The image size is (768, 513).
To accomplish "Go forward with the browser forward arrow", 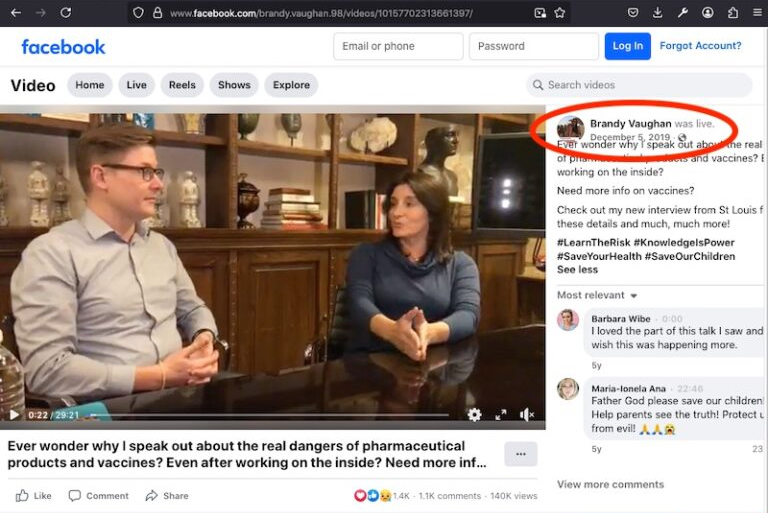I will 41,13.
